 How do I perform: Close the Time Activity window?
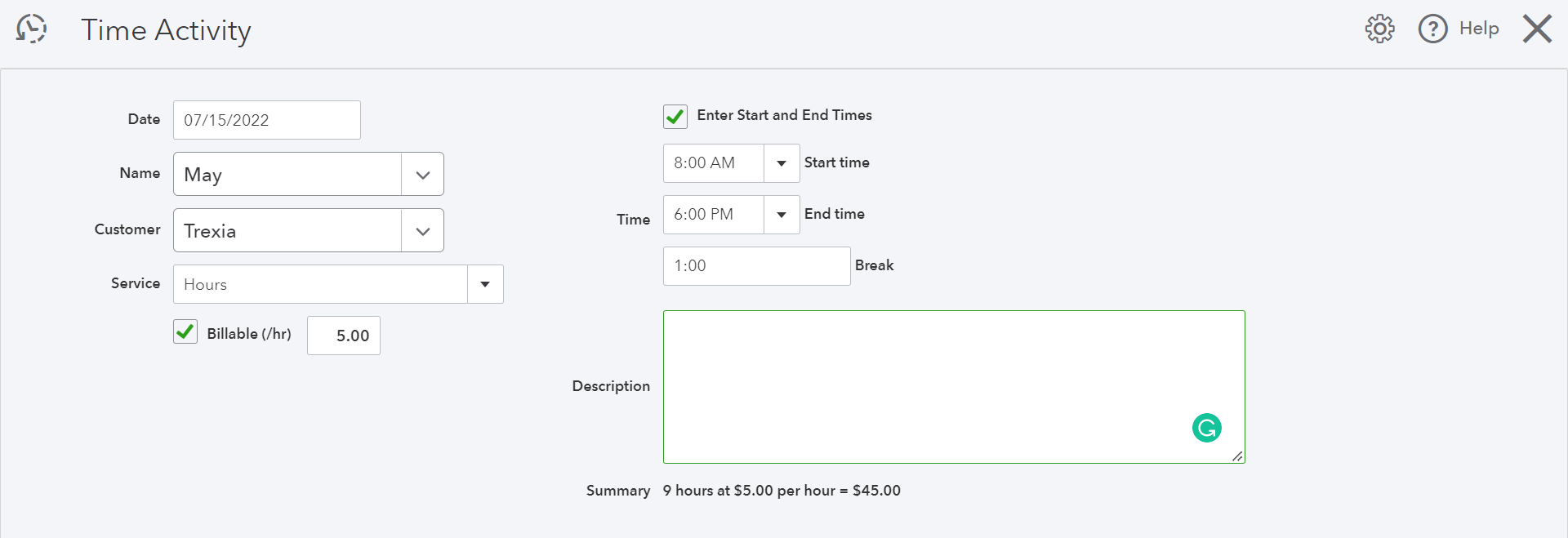[1537, 29]
